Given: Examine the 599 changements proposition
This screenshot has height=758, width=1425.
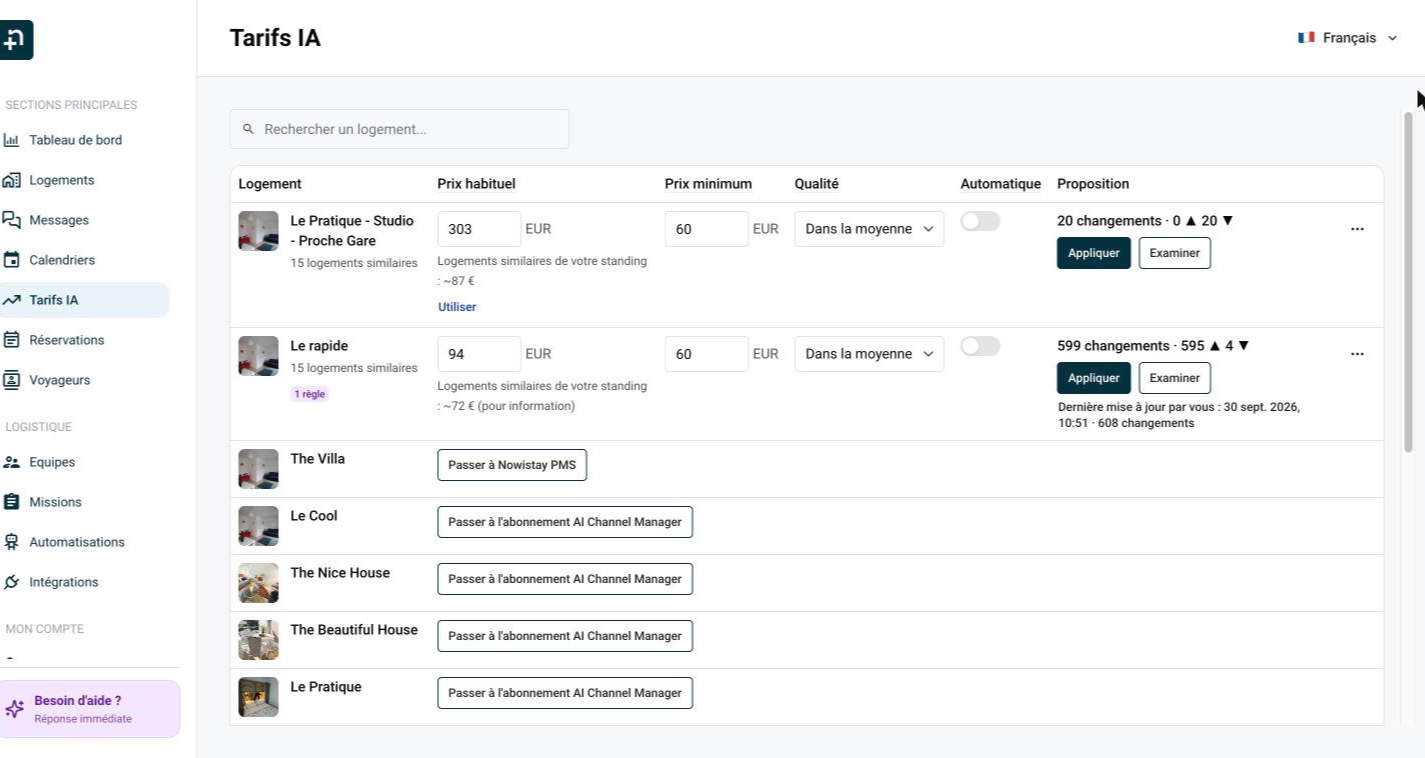Looking at the screenshot, I should pyautogui.click(x=1175, y=378).
